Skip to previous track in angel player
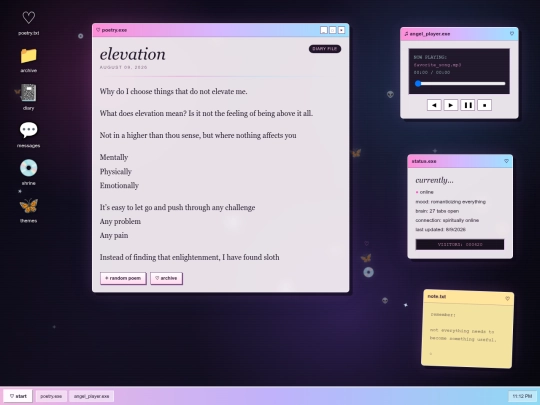The width and height of the screenshot is (540, 405). [434, 105]
